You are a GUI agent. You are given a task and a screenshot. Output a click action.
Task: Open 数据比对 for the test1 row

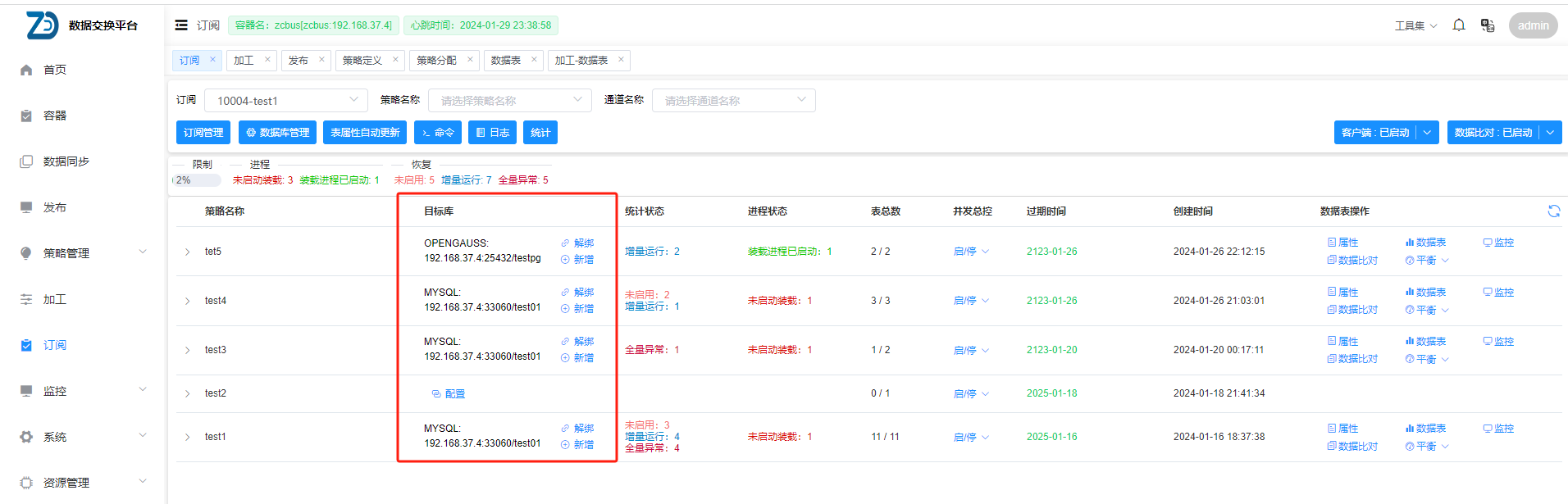[1352, 447]
